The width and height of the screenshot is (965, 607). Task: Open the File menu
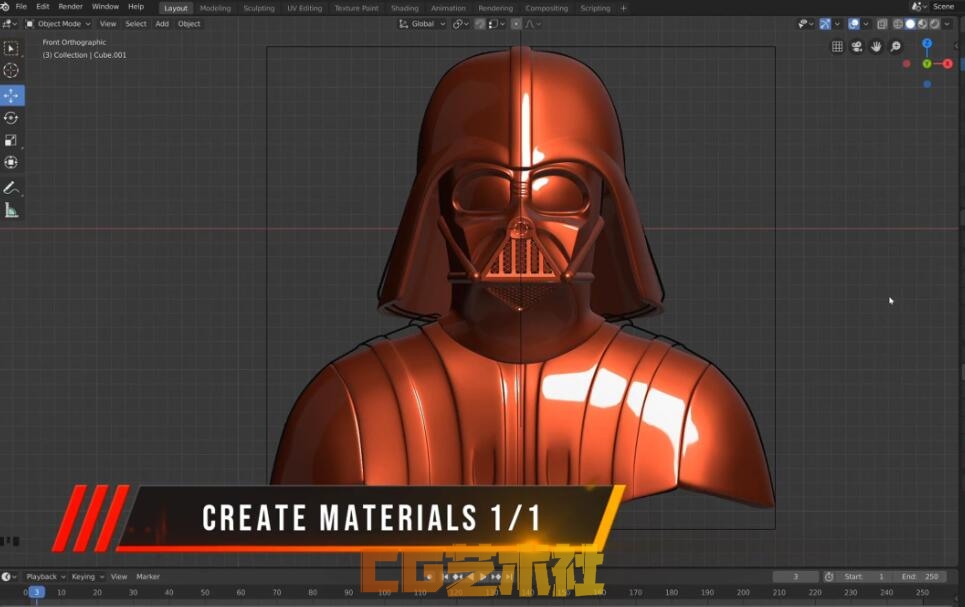click(21, 7)
